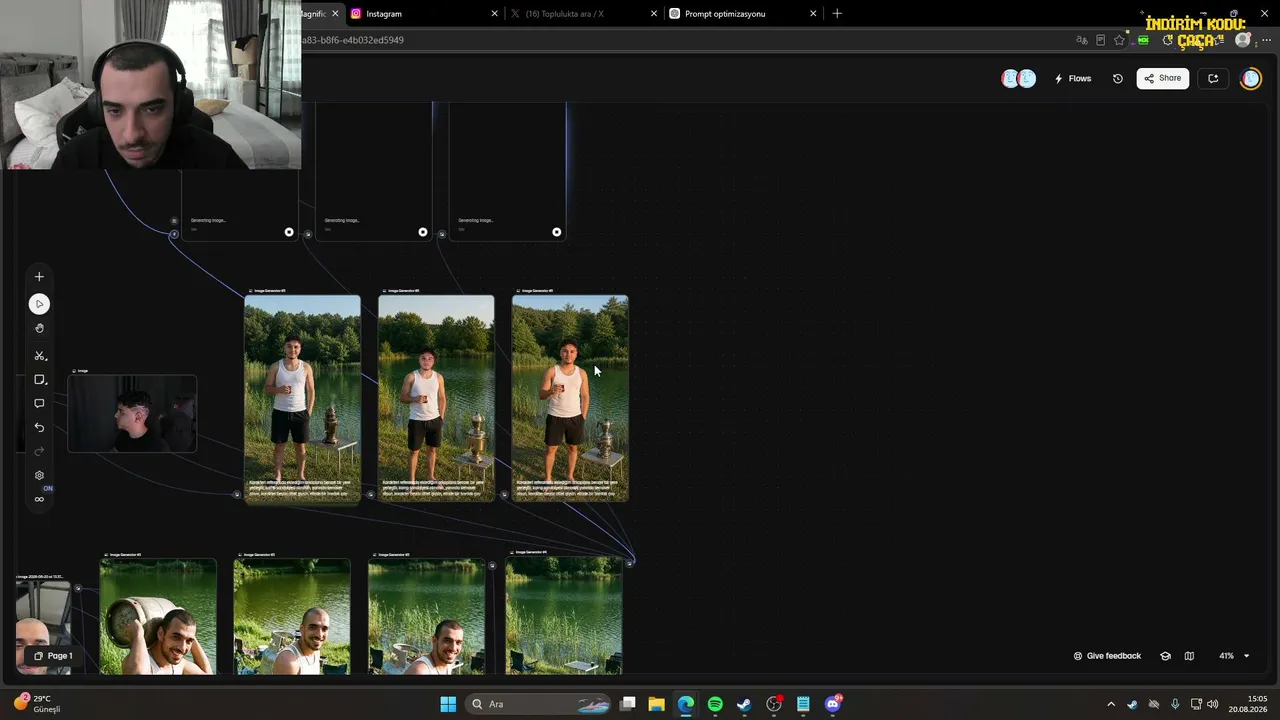The image size is (1280, 720).
Task: Toggle the minimap icon
Action: point(1189,656)
